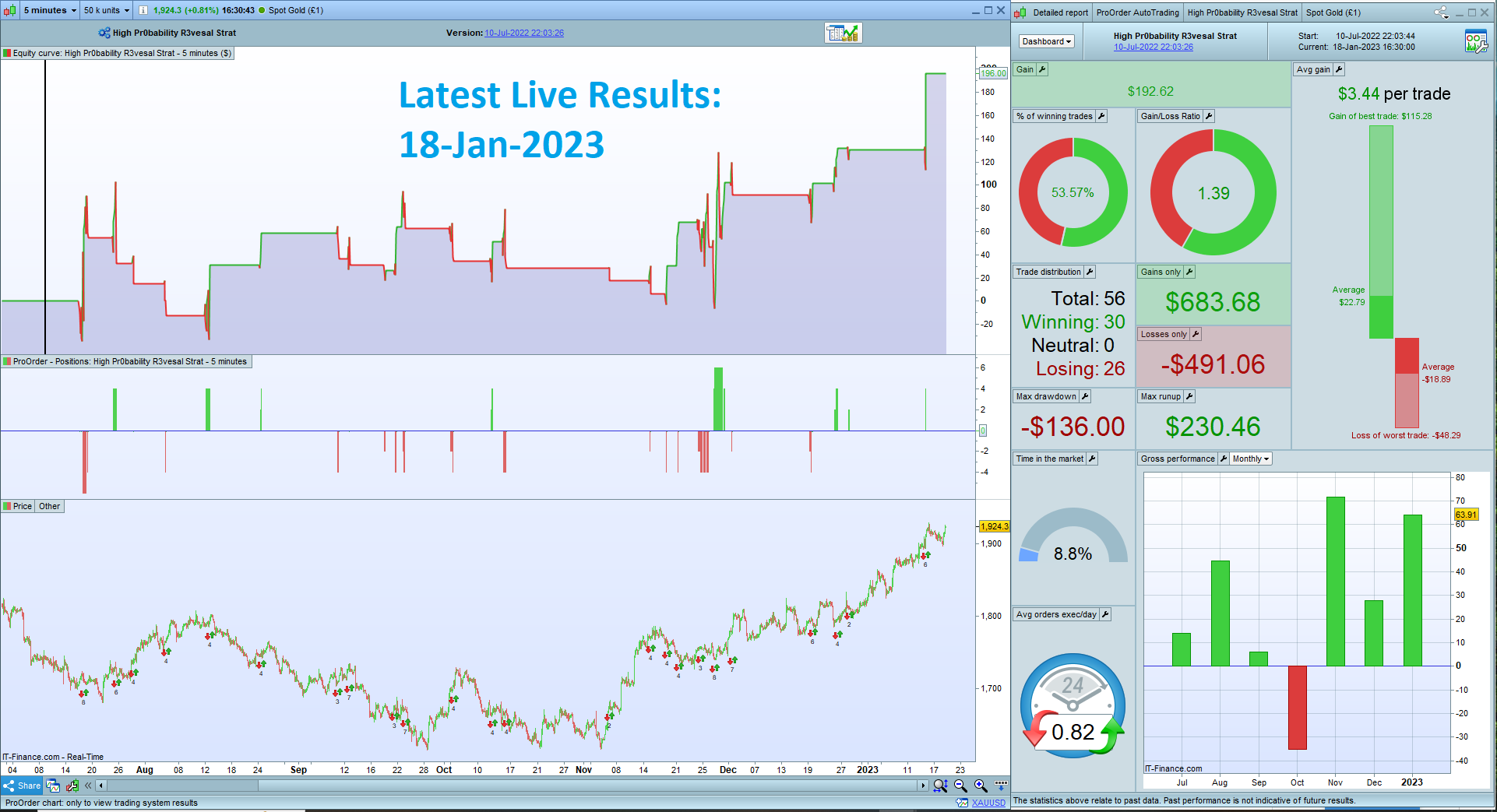Configure the Losses only widget wrench
The height and width of the screenshot is (812, 1497).
point(1196,334)
